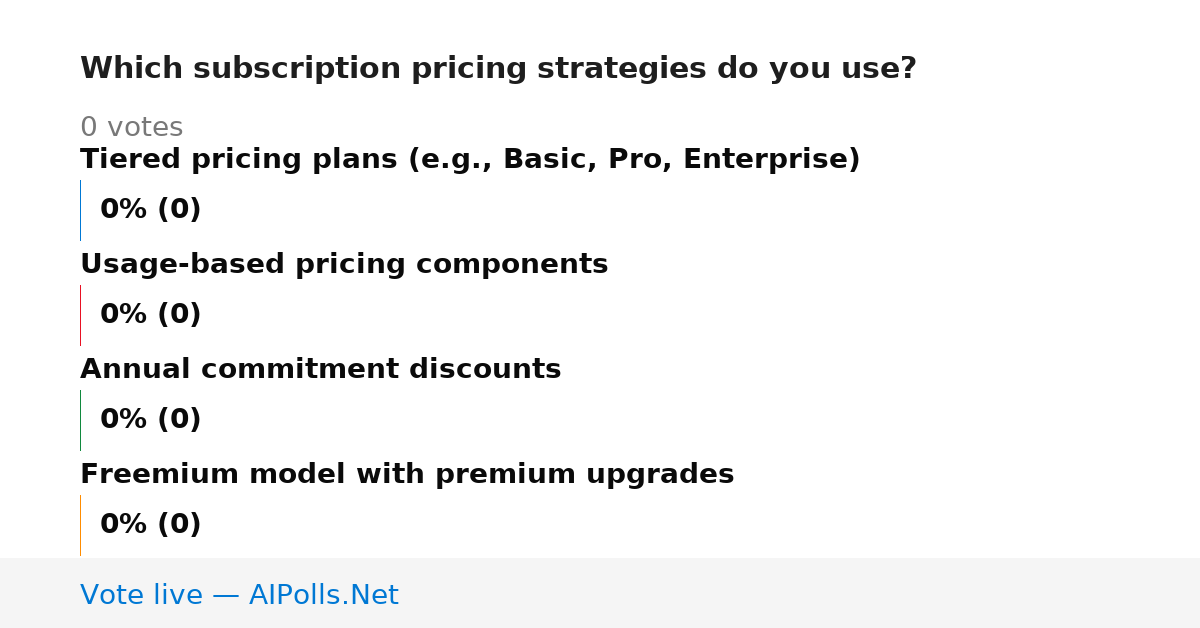
Task: Click the green bar for Annual commitment
Action: [80, 420]
